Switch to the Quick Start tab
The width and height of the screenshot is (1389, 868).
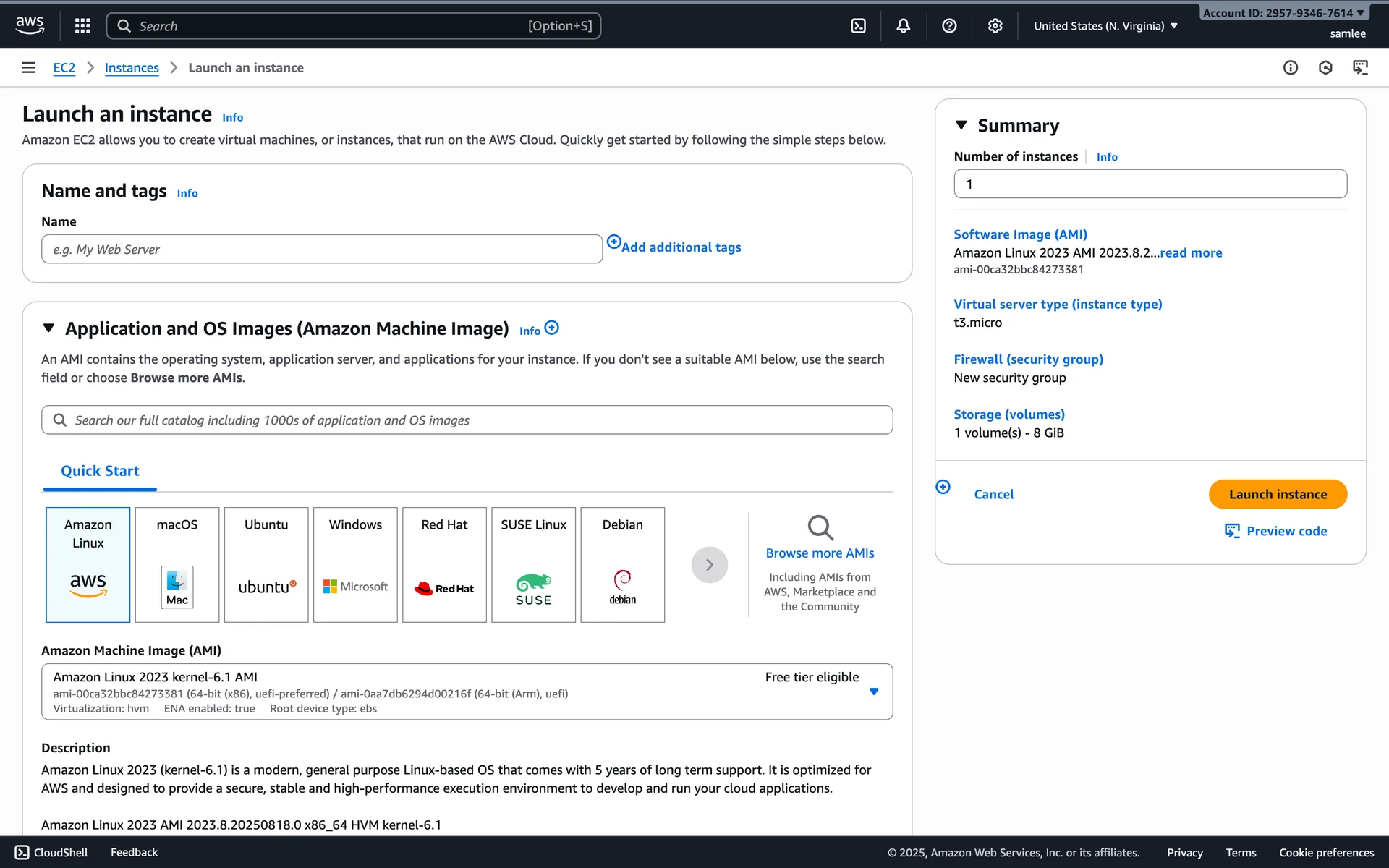pyautogui.click(x=100, y=471)
